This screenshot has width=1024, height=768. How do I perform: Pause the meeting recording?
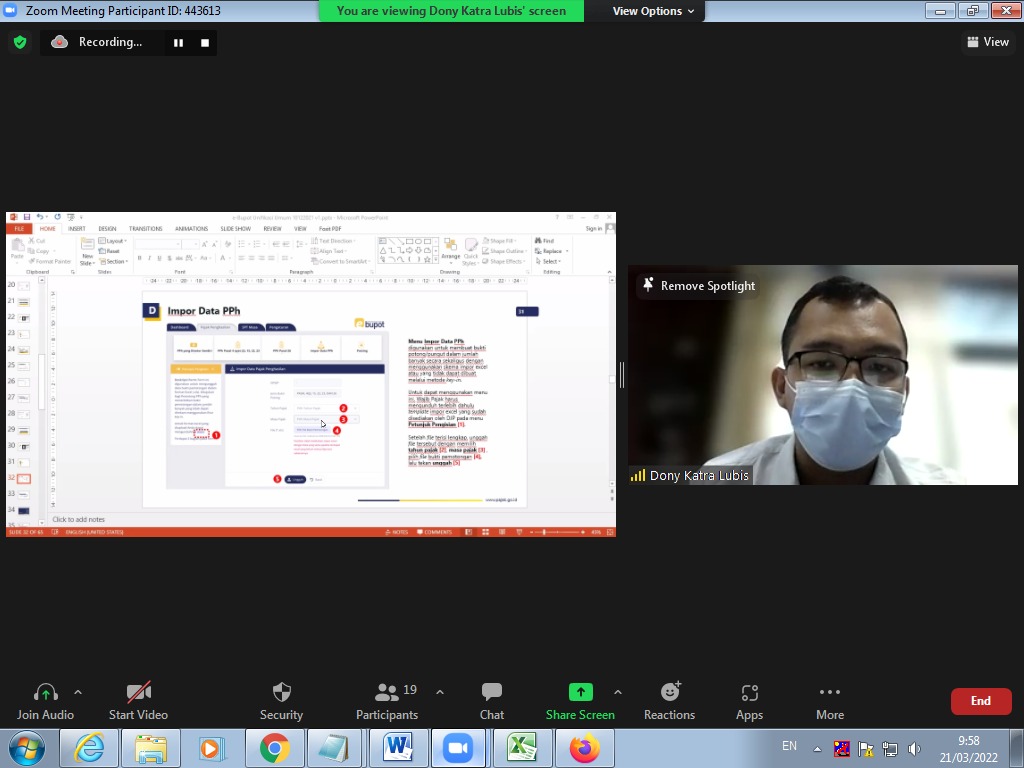[x=179, y=43]
